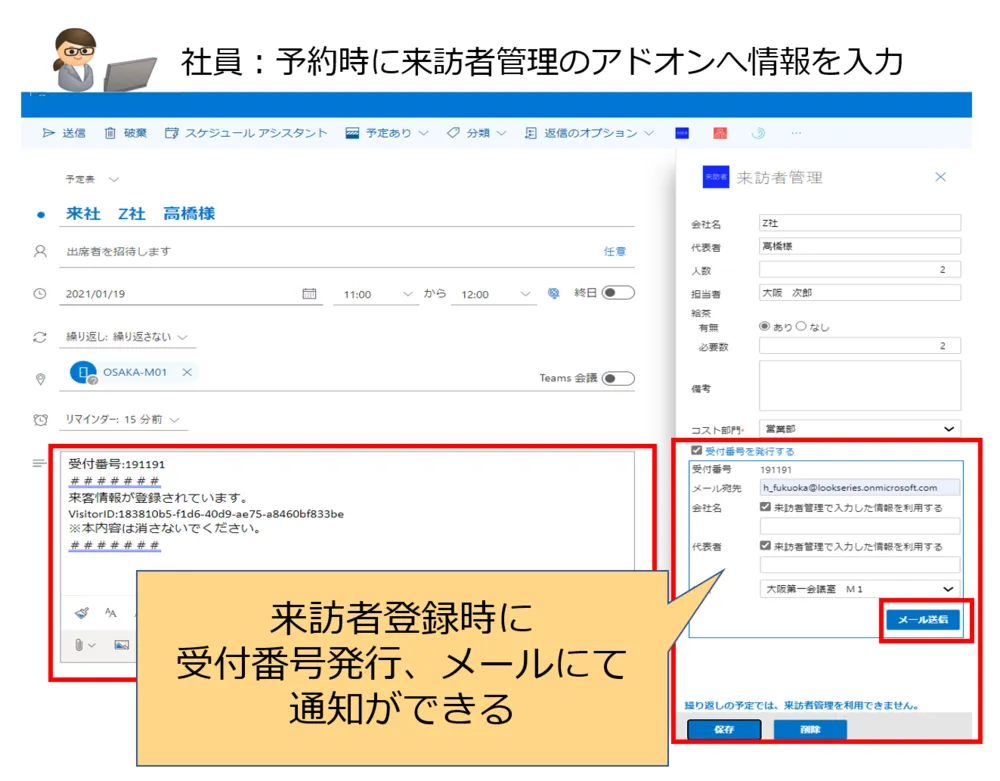Uncheck the 受付番号を発行する checkbox
Viewport: 1000px width, 781px height.
(x=697, y=451)
